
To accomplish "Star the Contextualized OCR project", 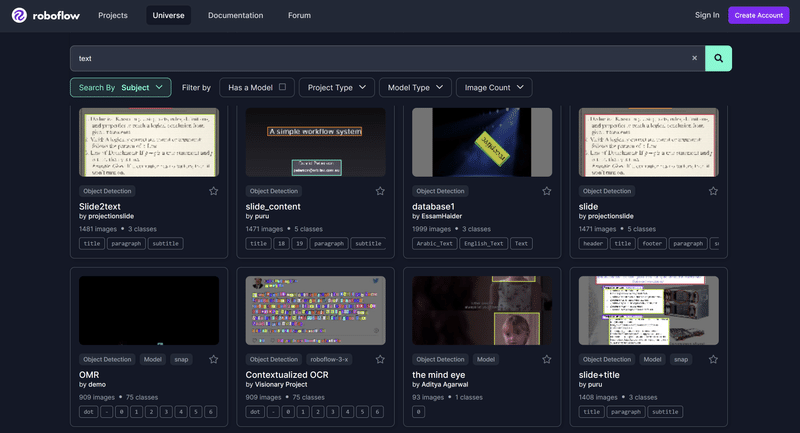I will [x=380, y=360].
